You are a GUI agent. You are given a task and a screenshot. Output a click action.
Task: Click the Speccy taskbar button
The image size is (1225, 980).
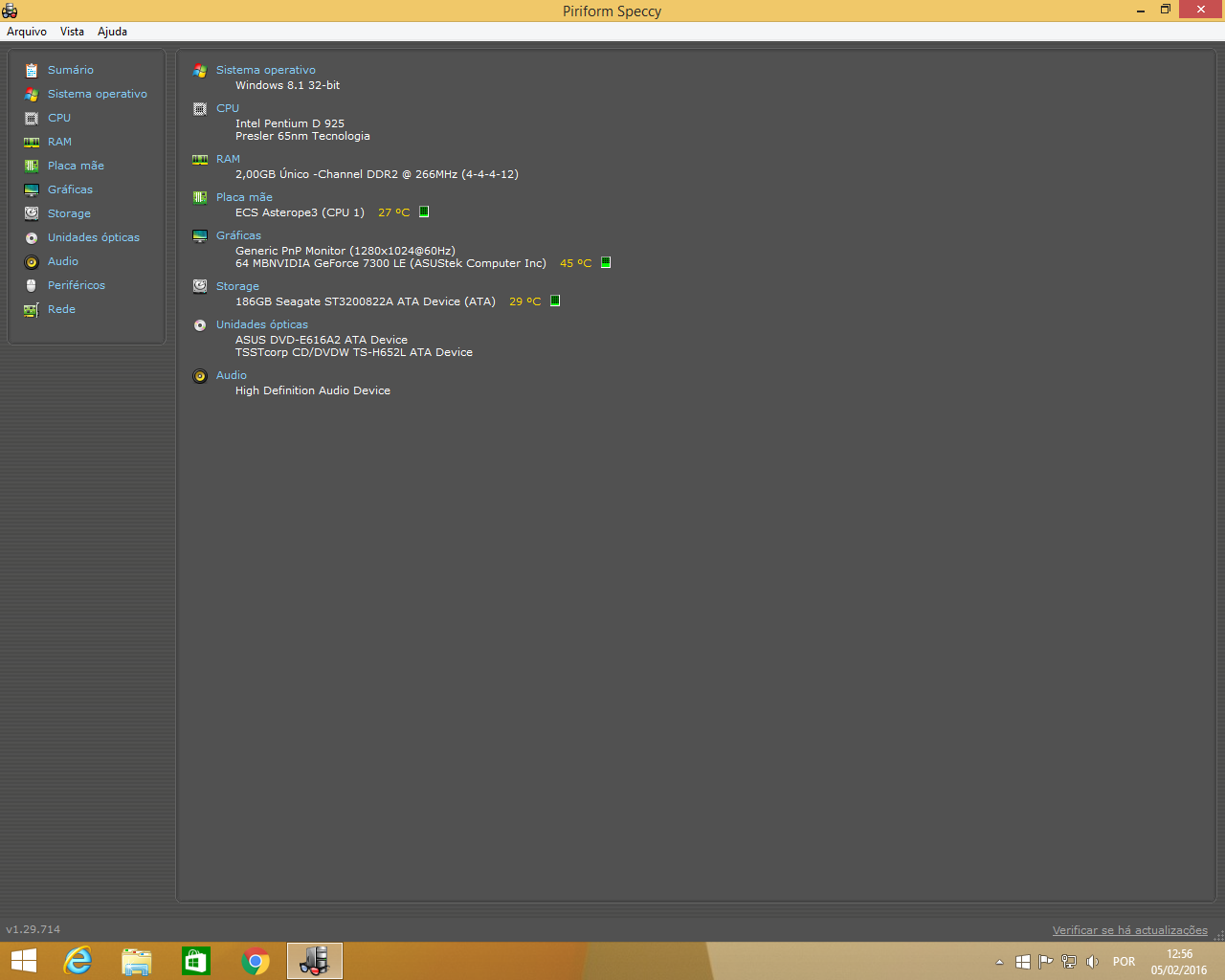coord(315,961)
